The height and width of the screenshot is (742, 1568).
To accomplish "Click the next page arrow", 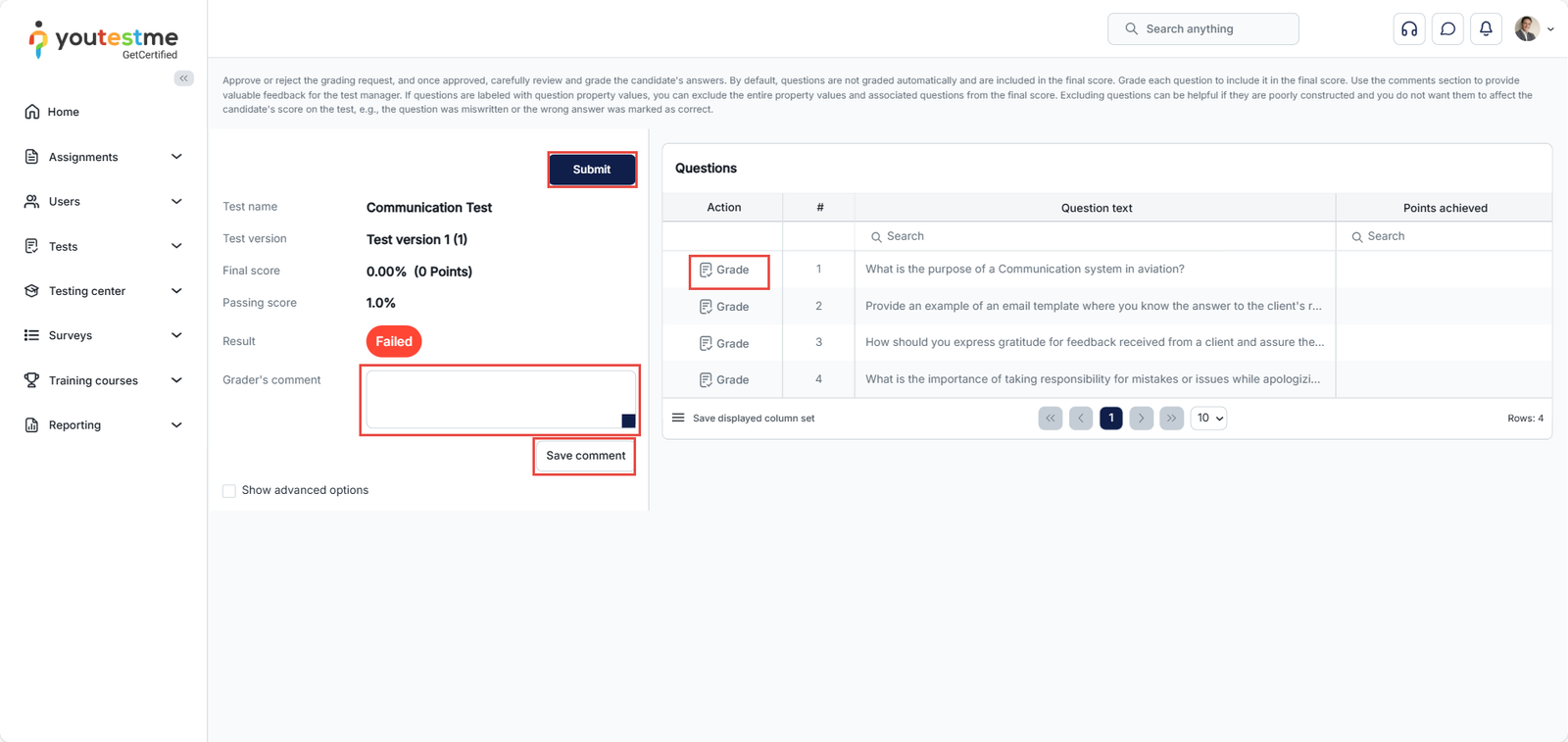I will [x=1141, y=418].
